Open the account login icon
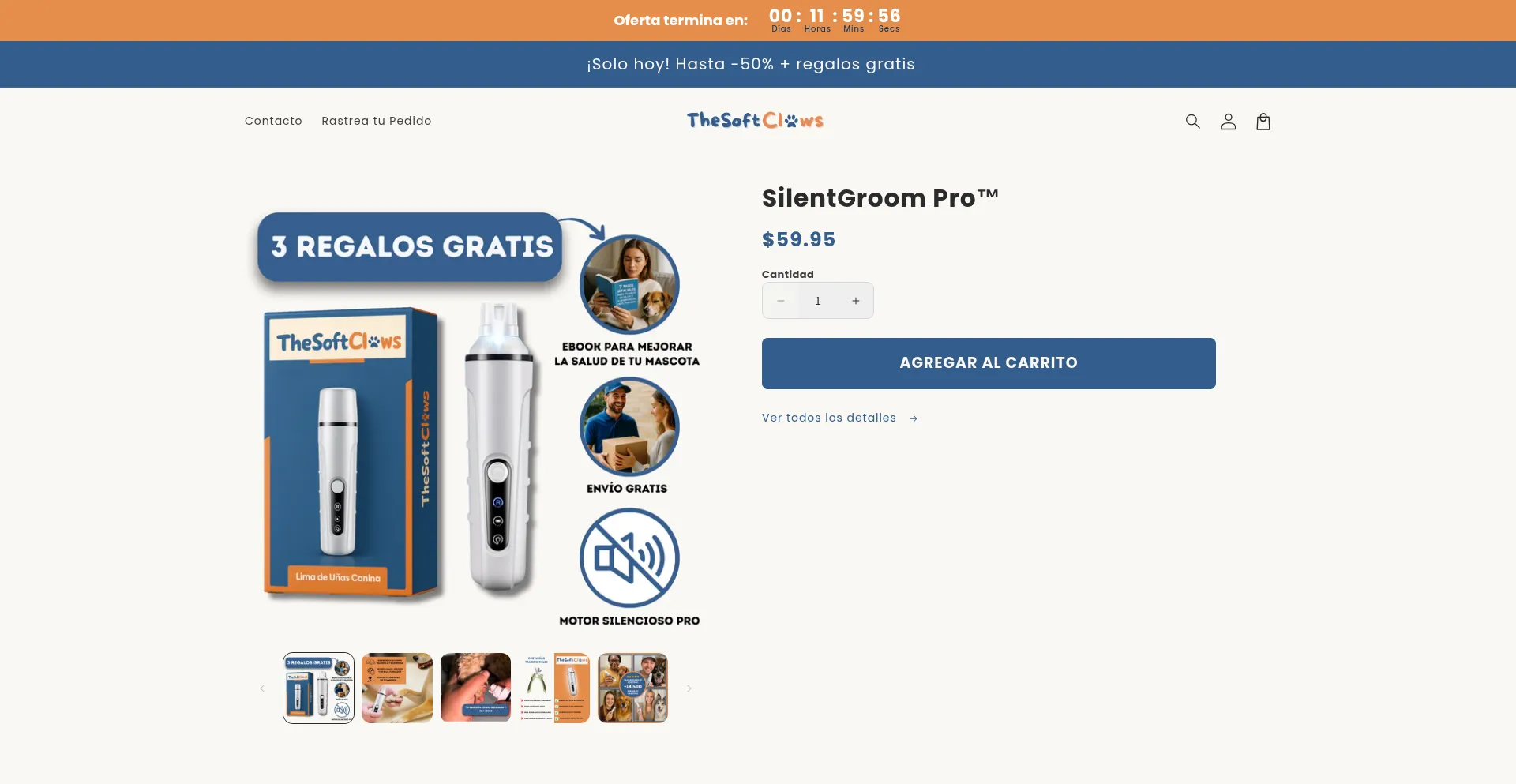This screenshot has height=784, width=1516. tap(1228, 121)
